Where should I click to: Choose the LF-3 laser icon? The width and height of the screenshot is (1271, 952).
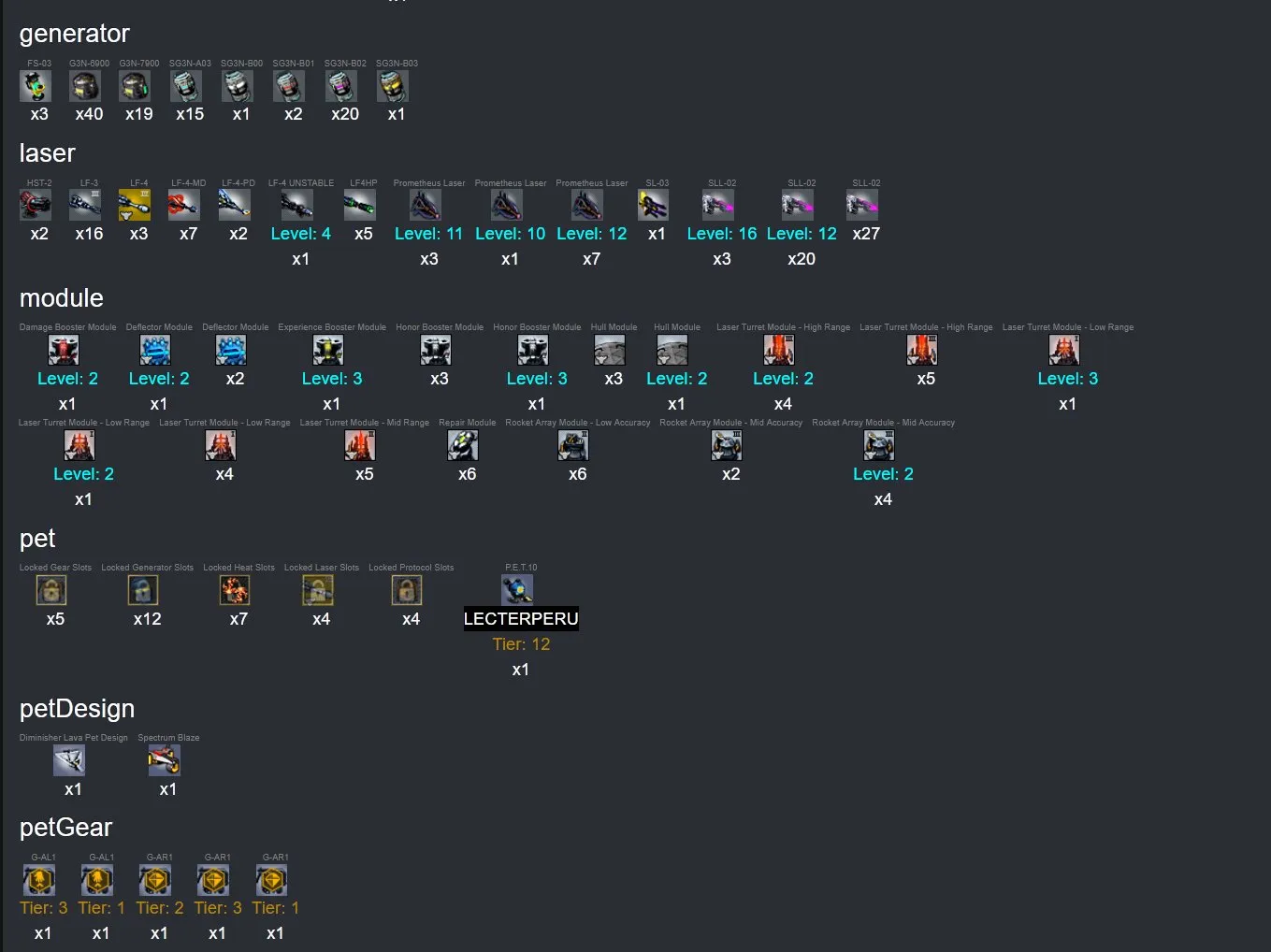coord(86,205)
